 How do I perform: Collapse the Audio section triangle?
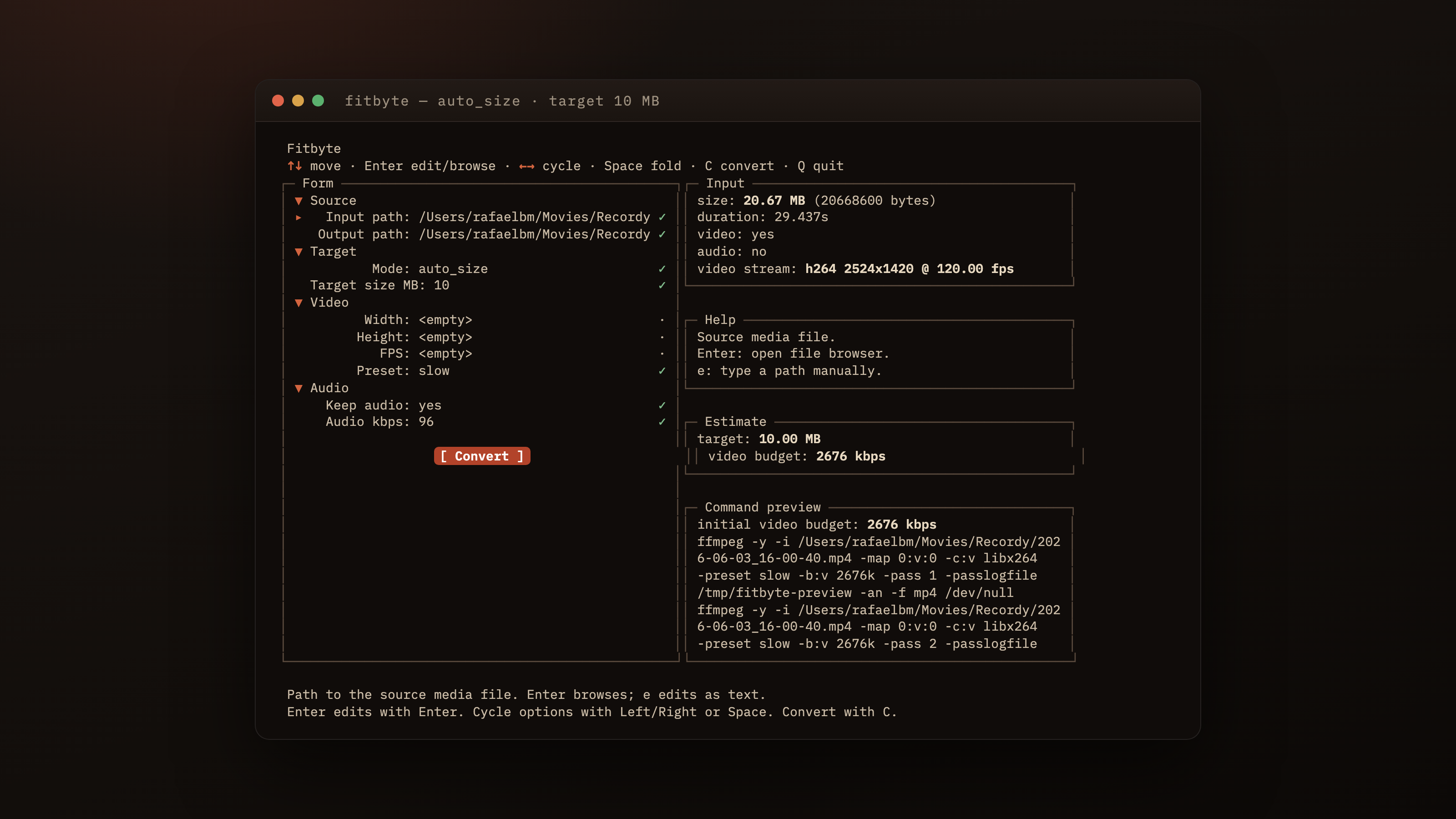tap(298, 388)
